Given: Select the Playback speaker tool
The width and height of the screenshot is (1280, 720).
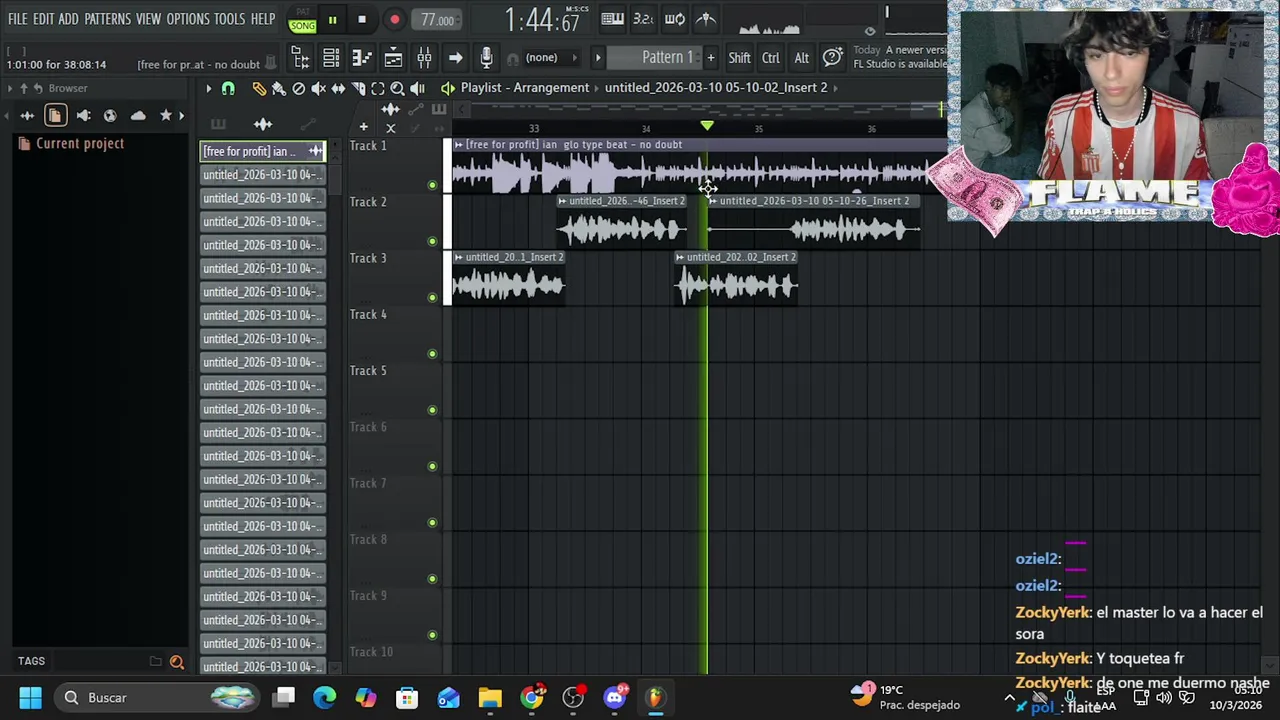Looking at the screenshot, I should pyautogui.click(x=417, y=89).
